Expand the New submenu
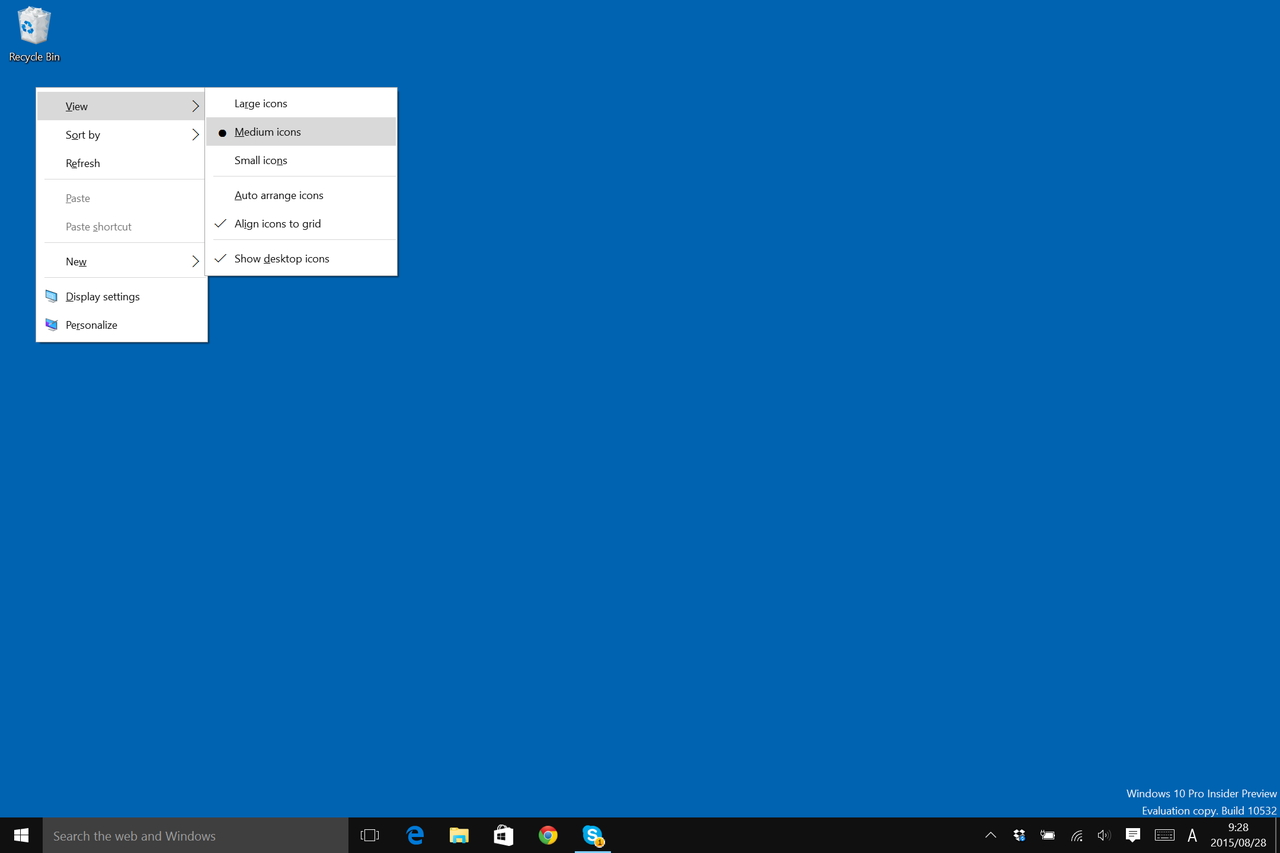 (76, 261)
